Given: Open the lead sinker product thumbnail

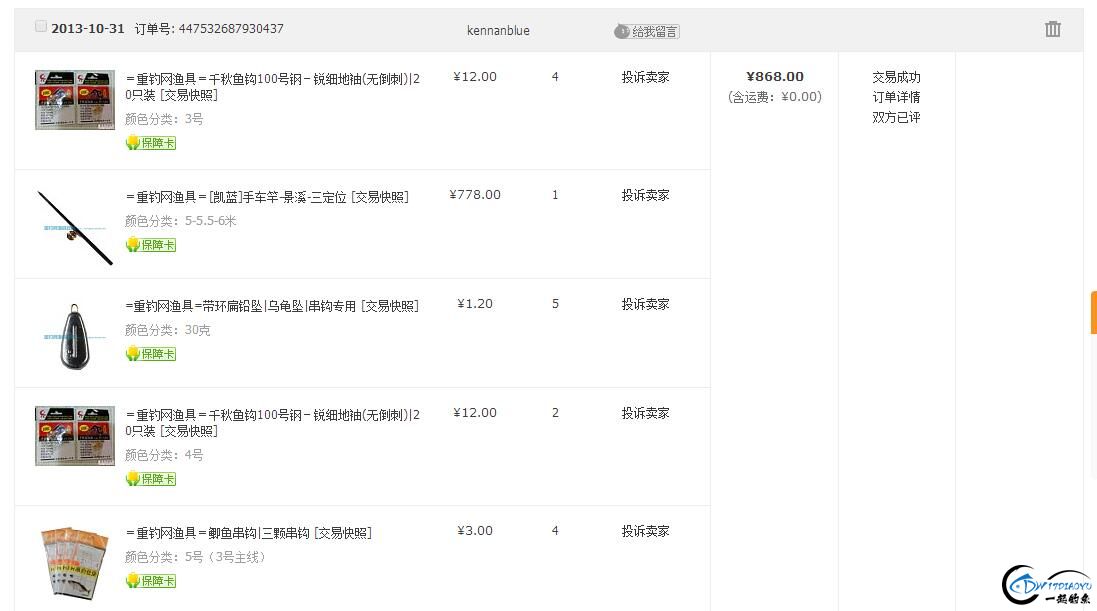Looking at the screenshot, I should [75, 337].
